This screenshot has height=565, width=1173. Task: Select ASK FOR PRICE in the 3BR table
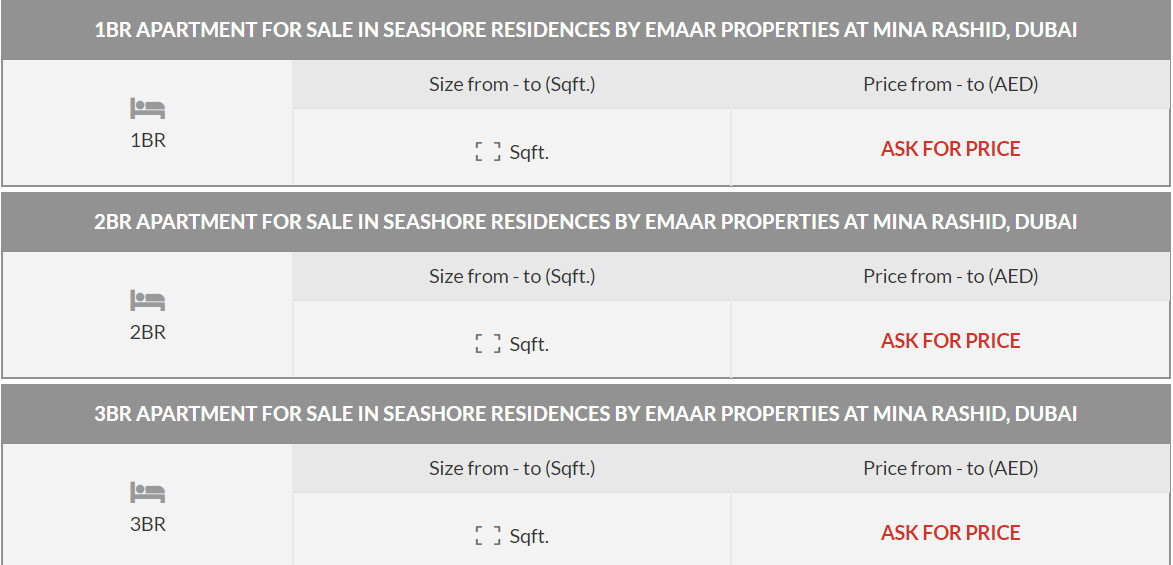(x=950, y=533)
